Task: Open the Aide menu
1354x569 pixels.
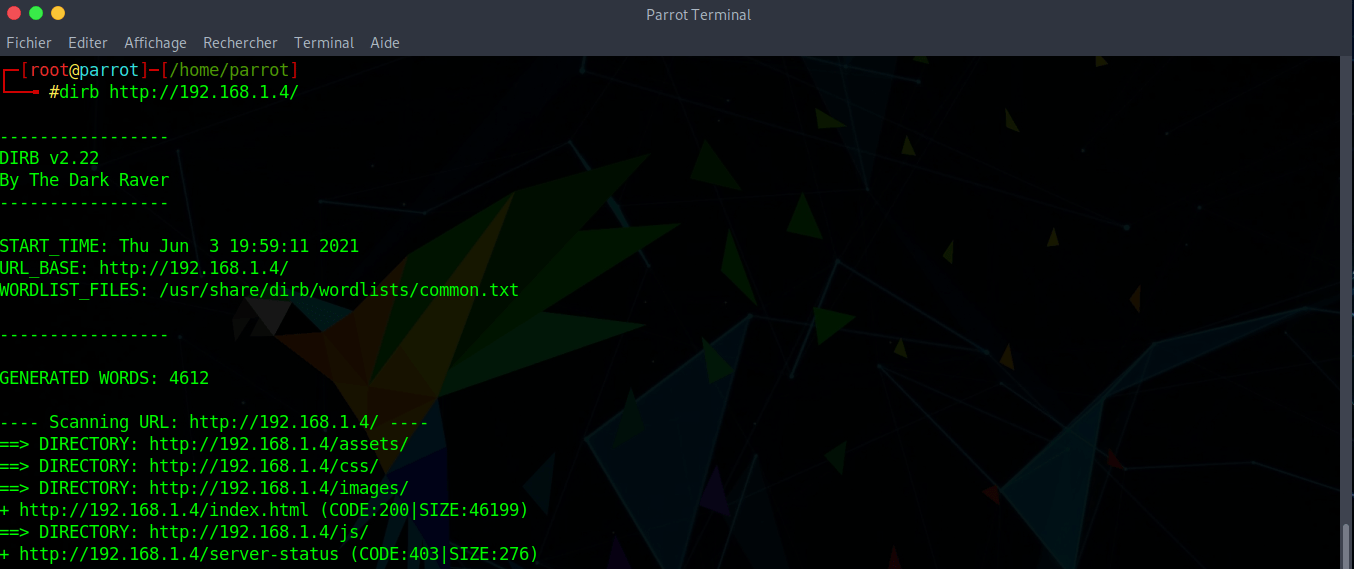Action: click(385, 43)
